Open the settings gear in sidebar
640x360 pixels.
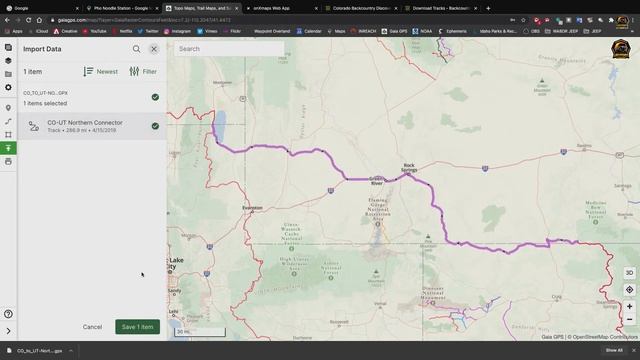tap(8, 87)
